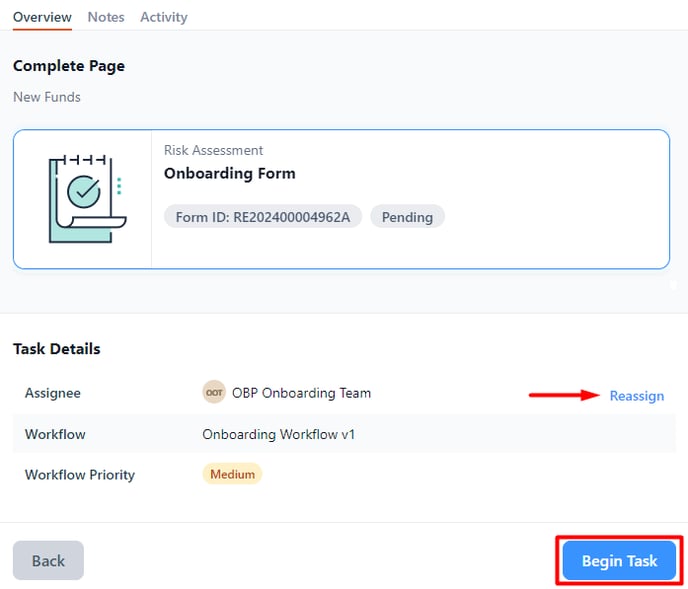Click the Begin Task button

pyautogui.click(x=619, y=560)
